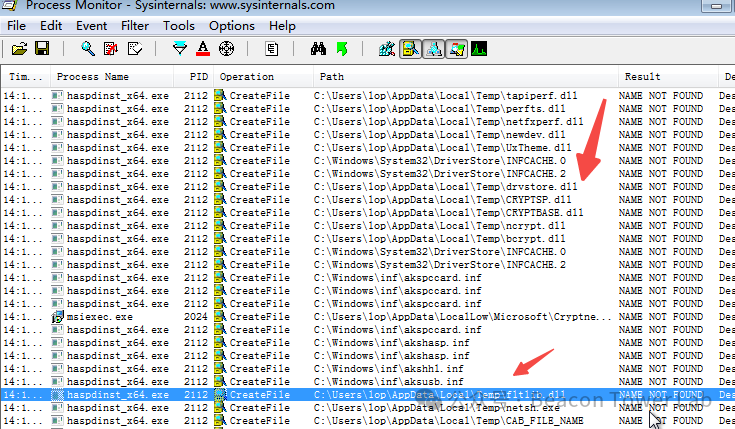
Task: Click haspdinst_x64.exe name in UxTheme.dll row
Action: (x=118, y=148)
